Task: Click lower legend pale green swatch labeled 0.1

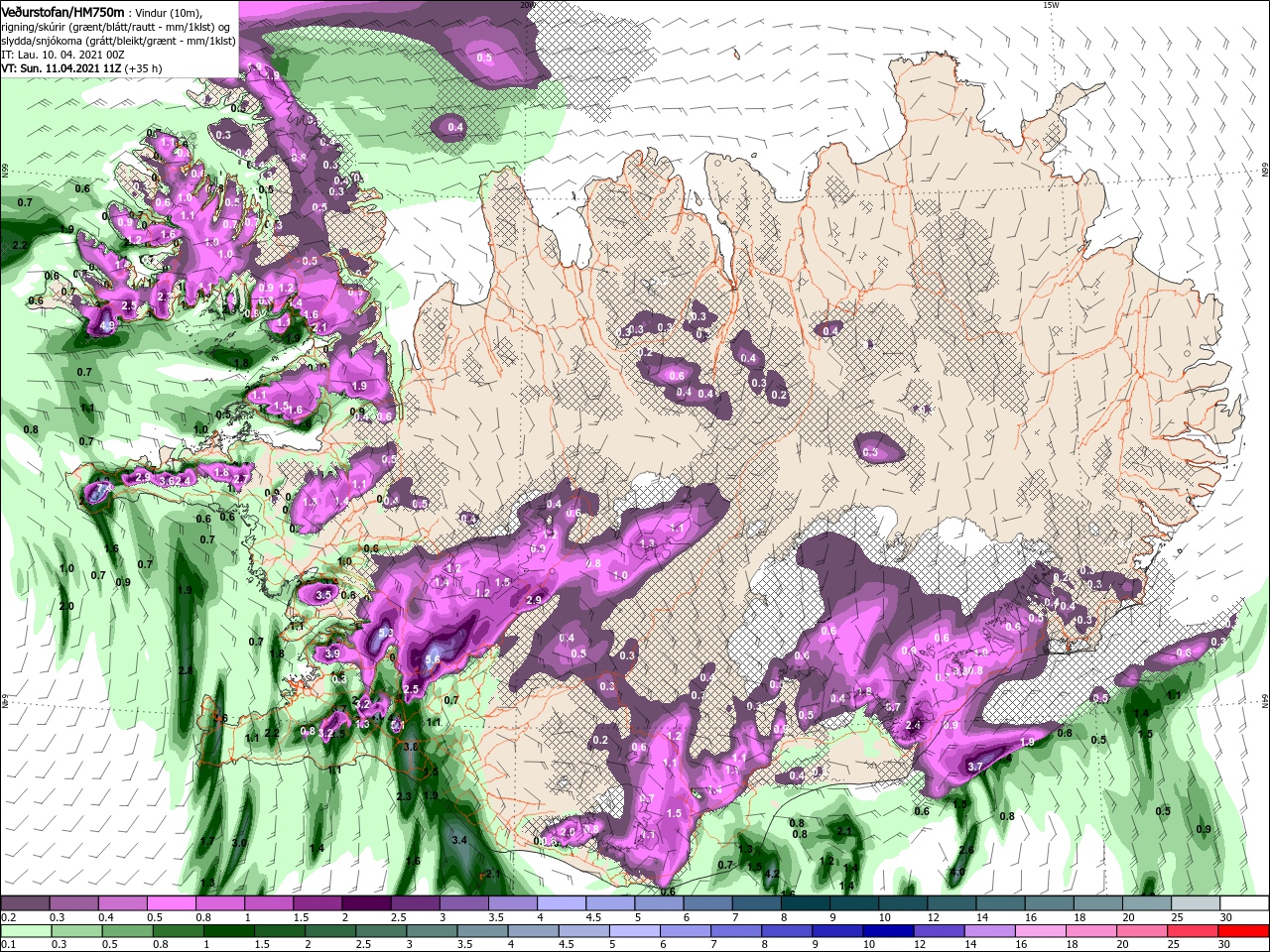Action: click(x=24, y=931)
